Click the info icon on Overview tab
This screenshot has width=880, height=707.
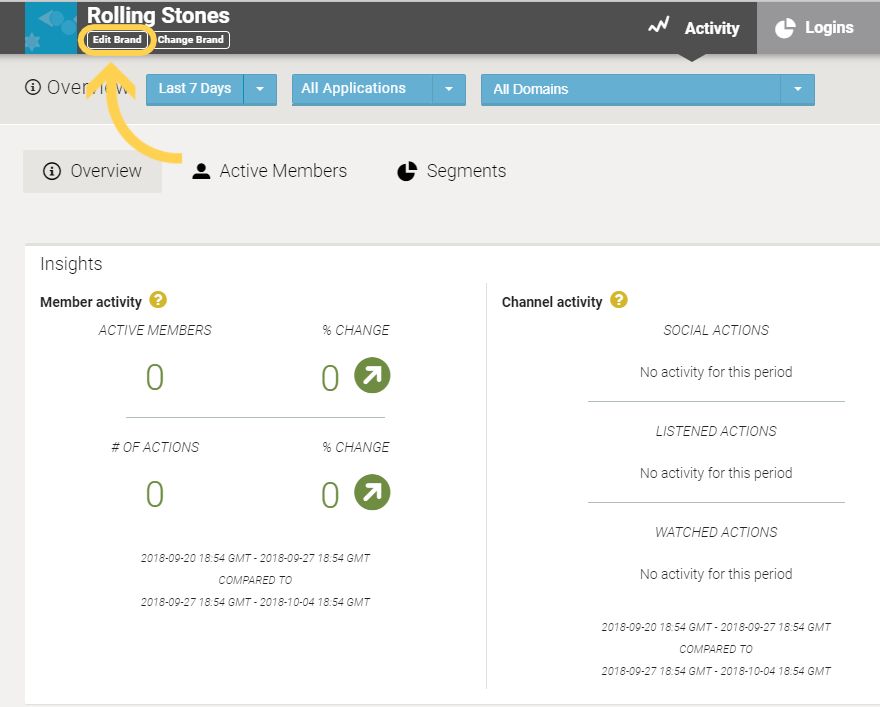(52, 171)
